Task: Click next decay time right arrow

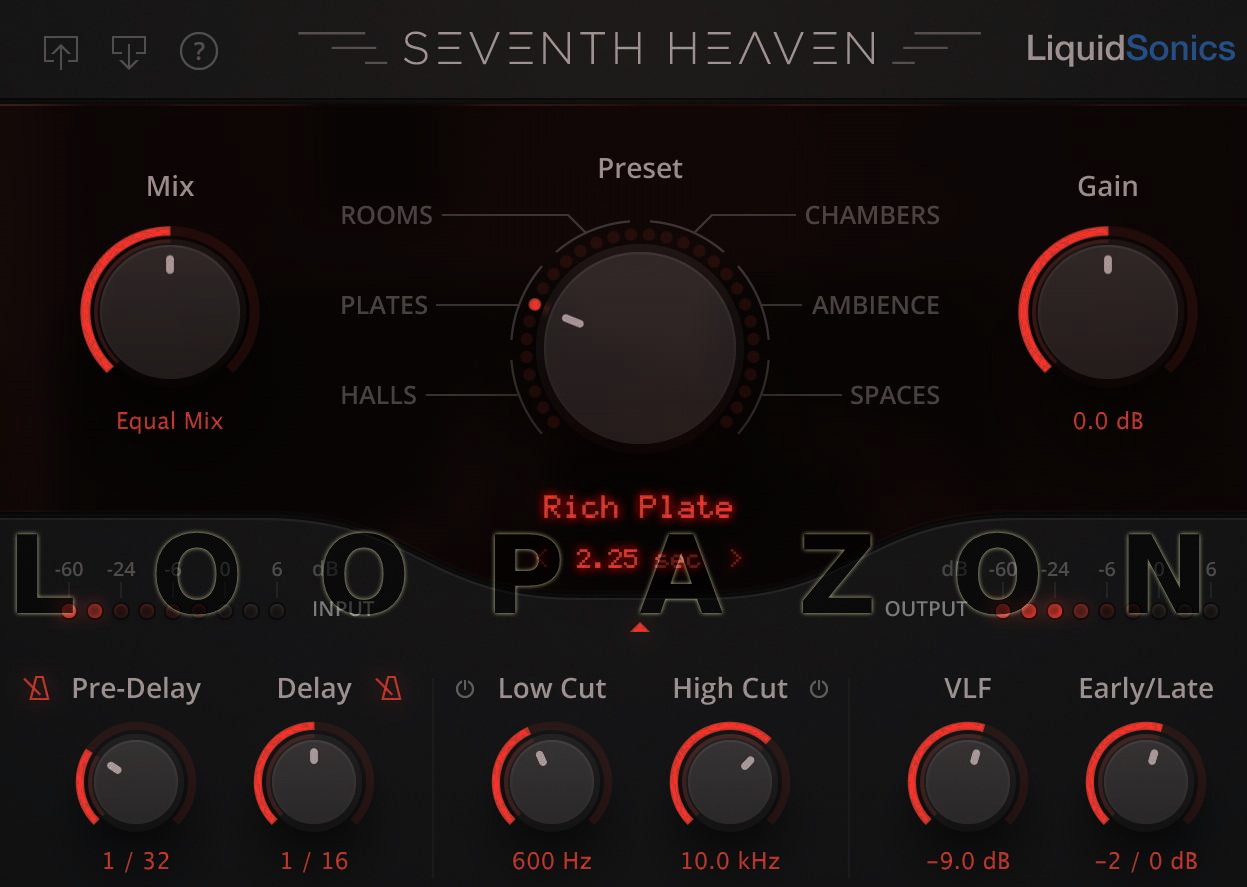Action: pyautogui.click(x=737, y=558)
